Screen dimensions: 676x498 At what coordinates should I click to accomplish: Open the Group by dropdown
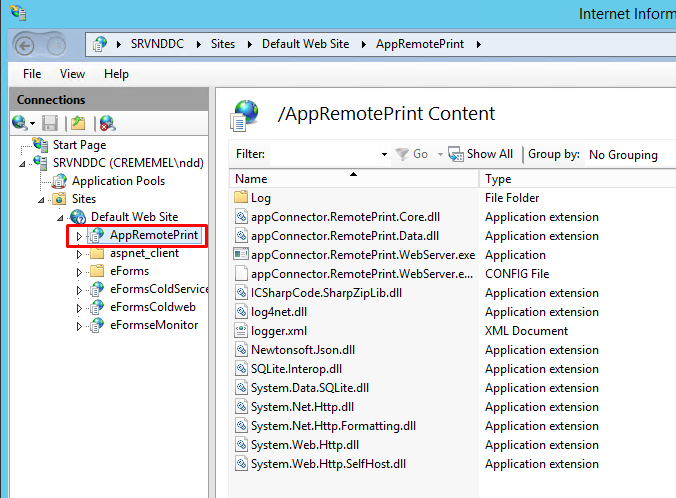point(630,155)
